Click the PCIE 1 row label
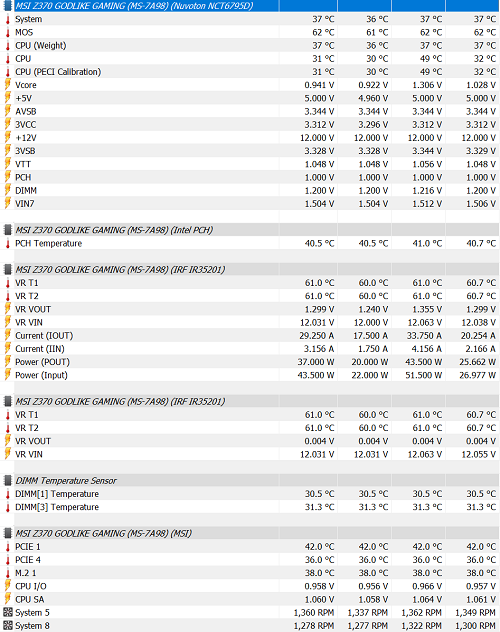 (28, 547)
